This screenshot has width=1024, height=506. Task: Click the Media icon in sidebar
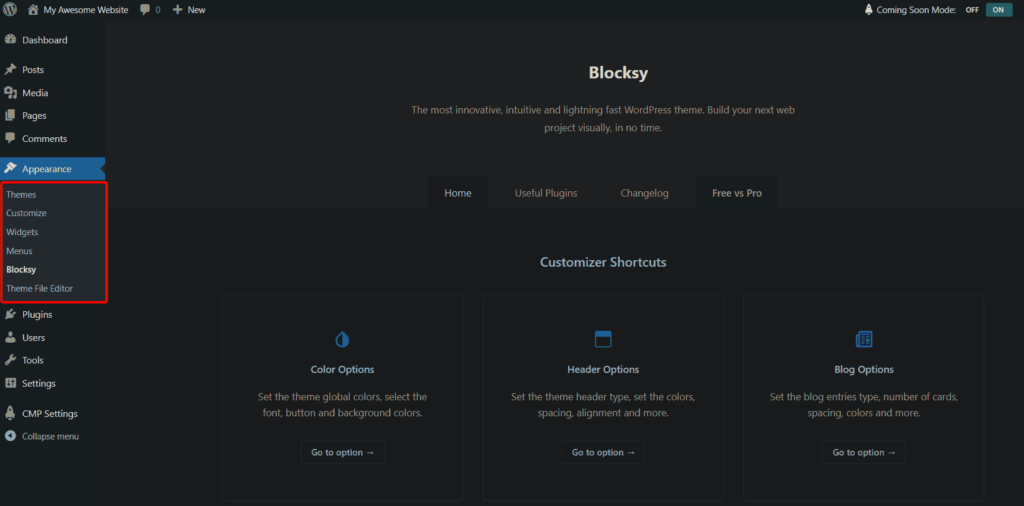click(10, 93)
